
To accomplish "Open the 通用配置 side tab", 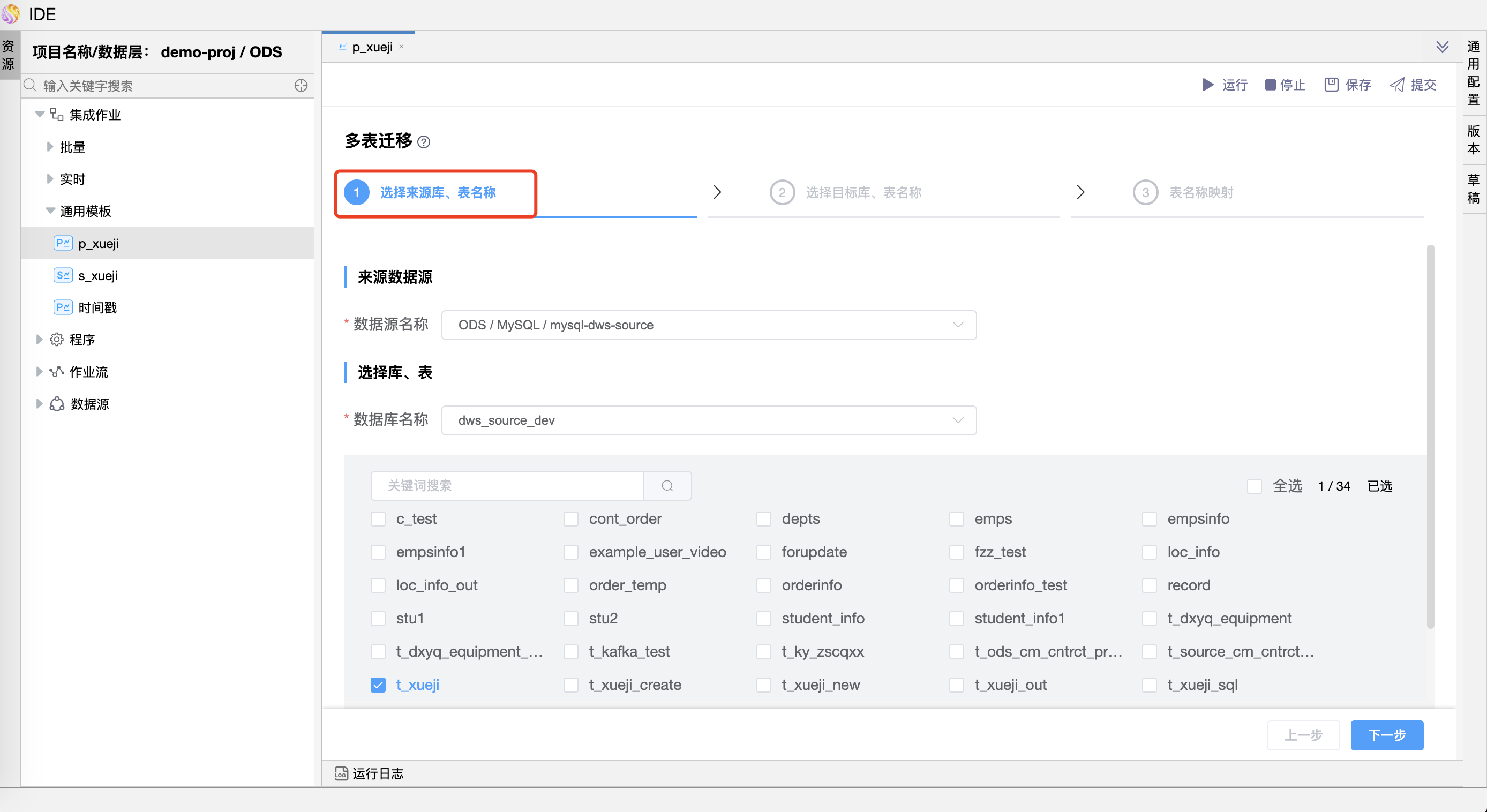I will click(1473, 72).
